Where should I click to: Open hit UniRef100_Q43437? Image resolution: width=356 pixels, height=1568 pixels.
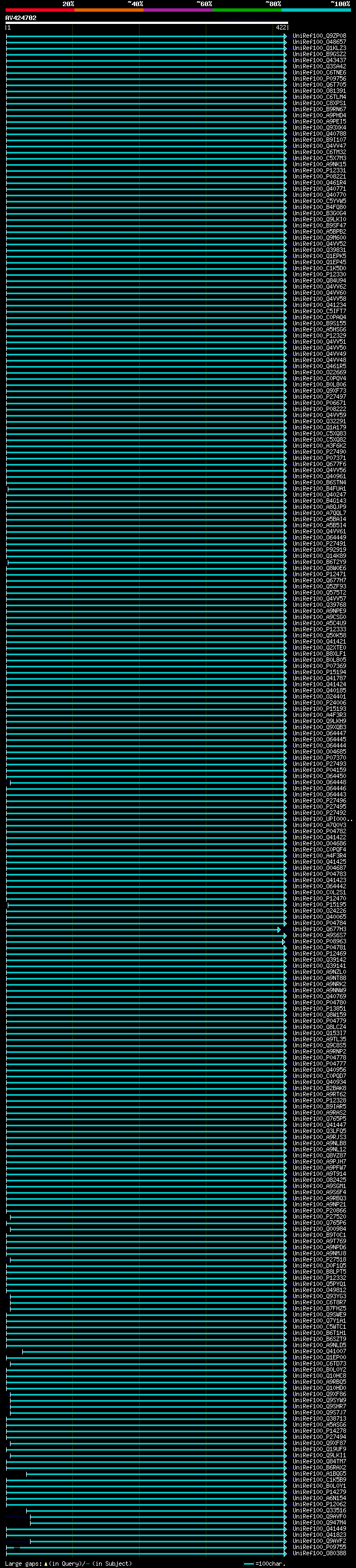point(319,60)
